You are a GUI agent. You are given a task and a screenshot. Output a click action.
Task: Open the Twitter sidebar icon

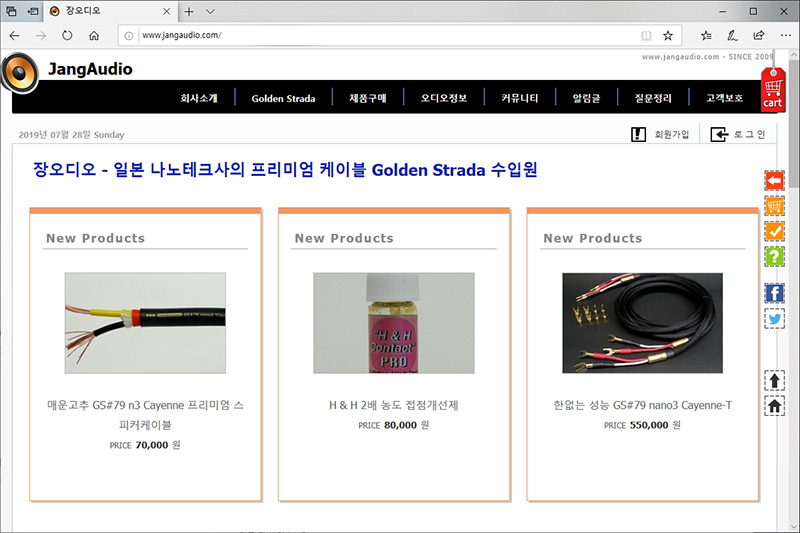point(774,319)
